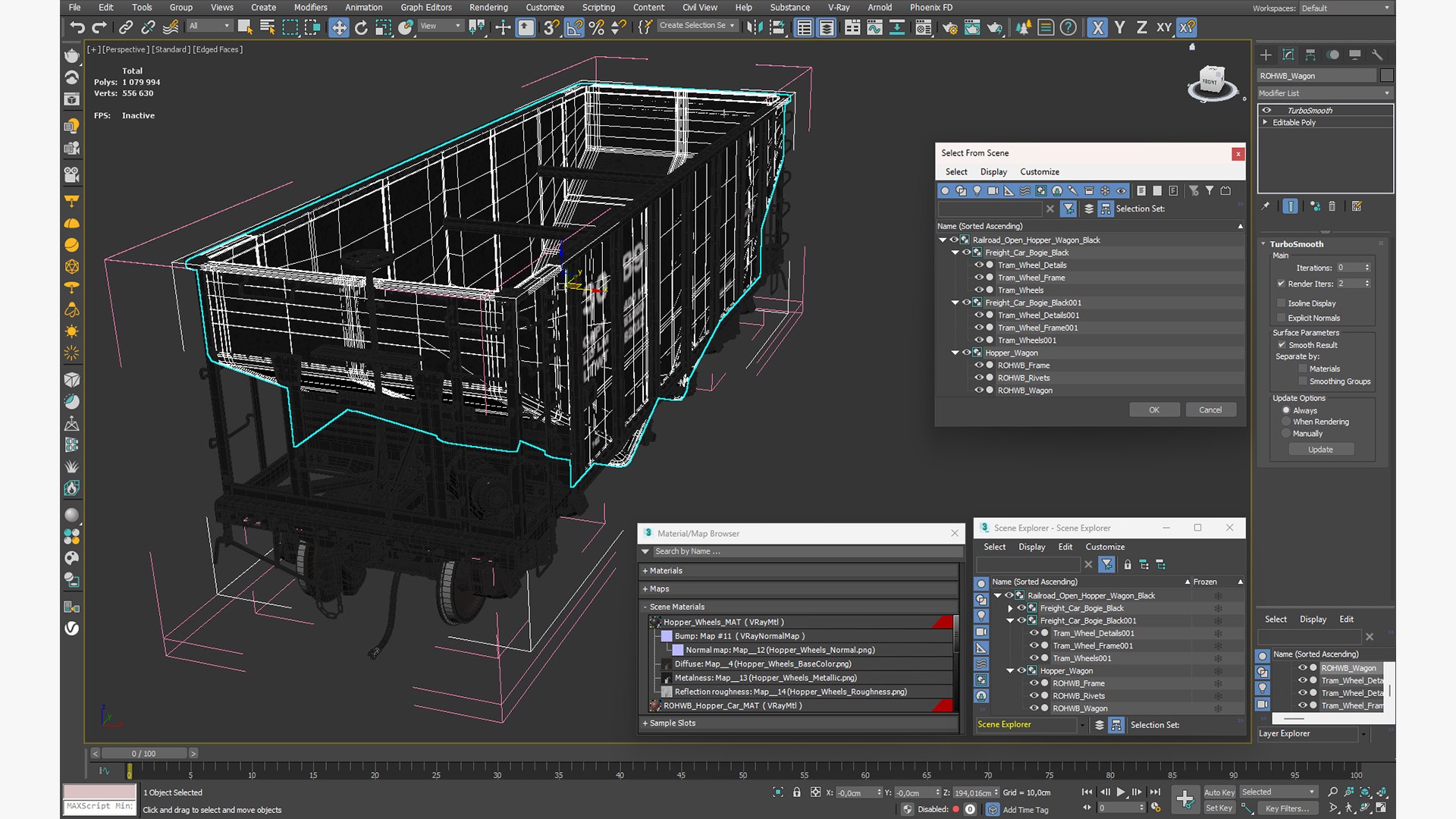This screenshot has width=1456, height=819.
Task: Click the TurboSmooth Update button
Action: 1320,450
